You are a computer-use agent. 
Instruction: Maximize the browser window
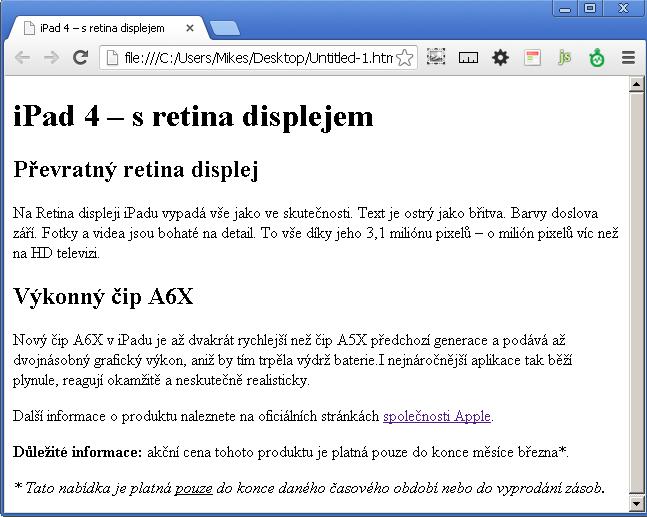(x=590, y=8)
